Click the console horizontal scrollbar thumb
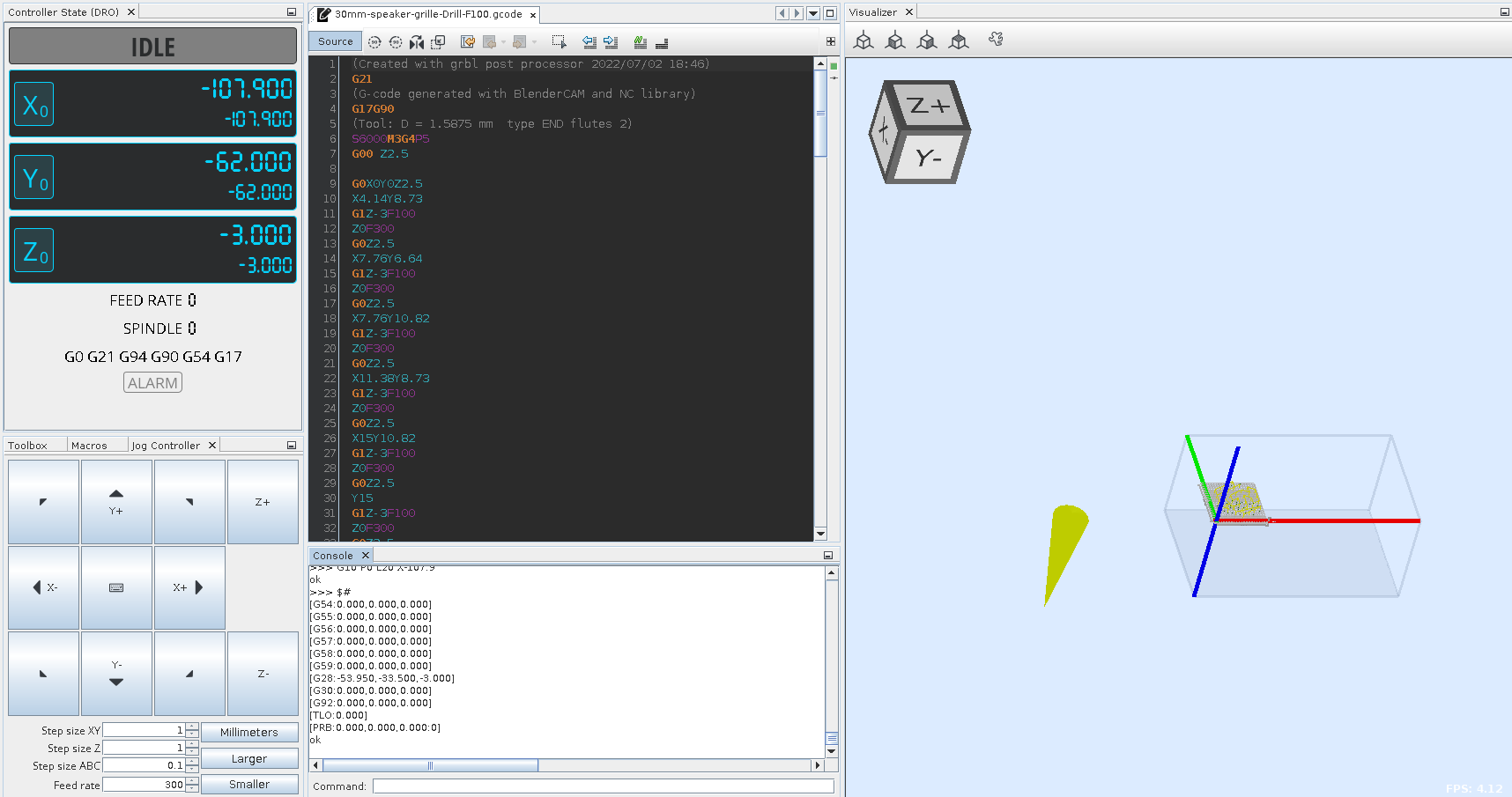Viewport: 1512px width, 797px height. [430, 765]
